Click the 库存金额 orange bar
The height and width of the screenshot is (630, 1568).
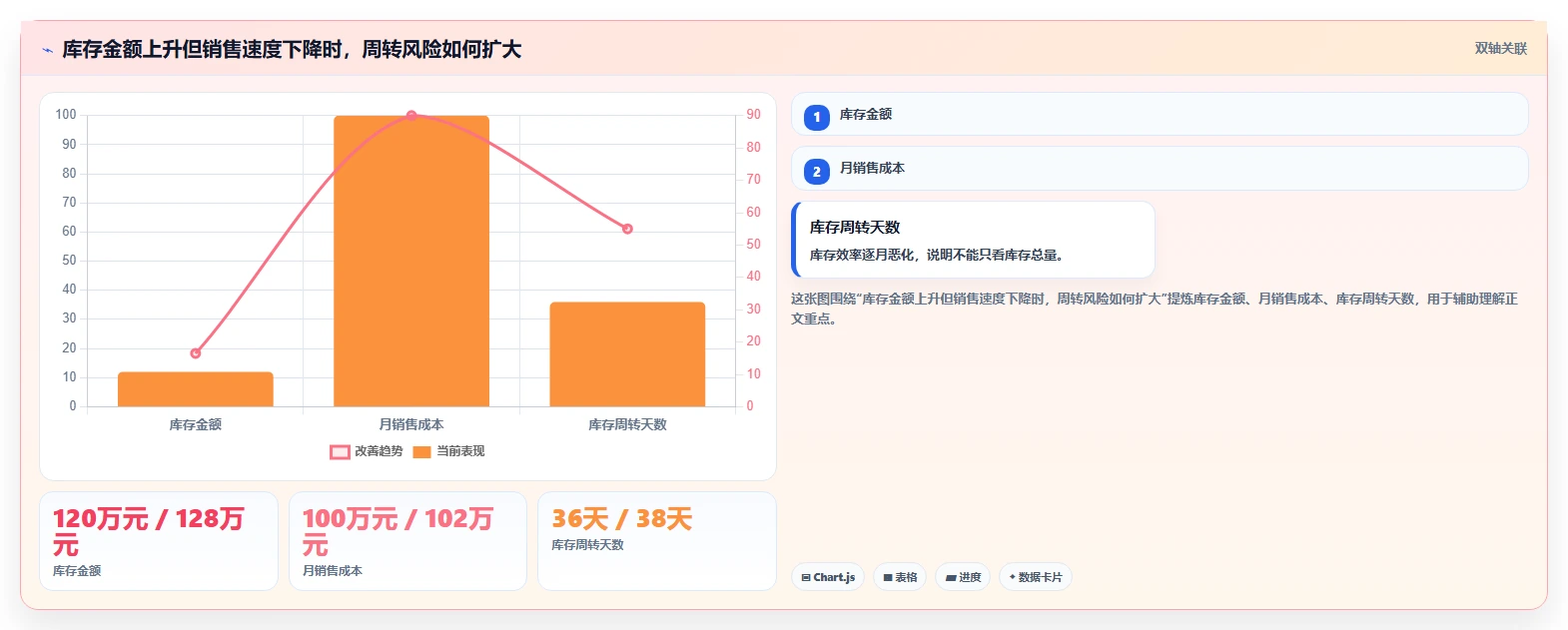[196, 389]
